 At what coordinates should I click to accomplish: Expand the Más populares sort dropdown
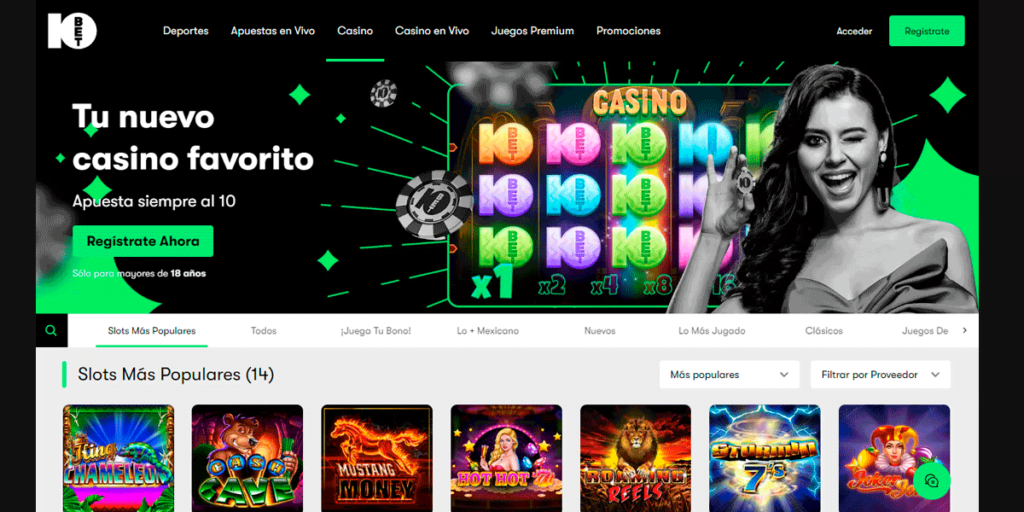(x=729, y=375)
